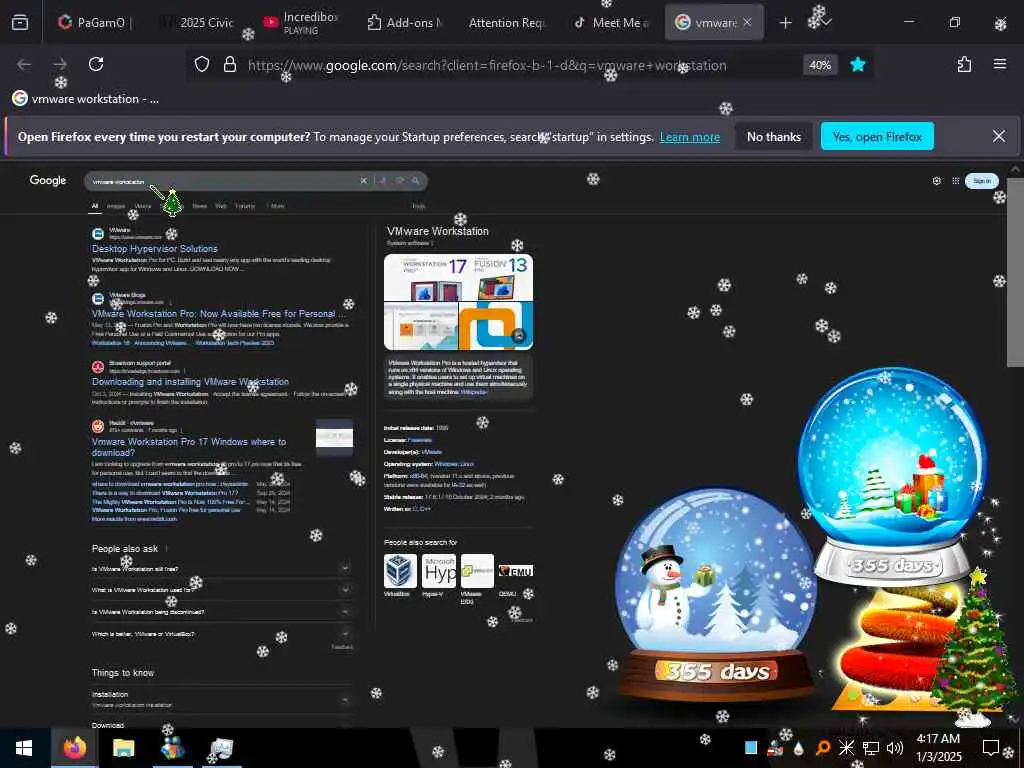Open a new browser tab
Image resolution: width=1024 pixels, height=768 pixels.
click(x=786, y=23)
